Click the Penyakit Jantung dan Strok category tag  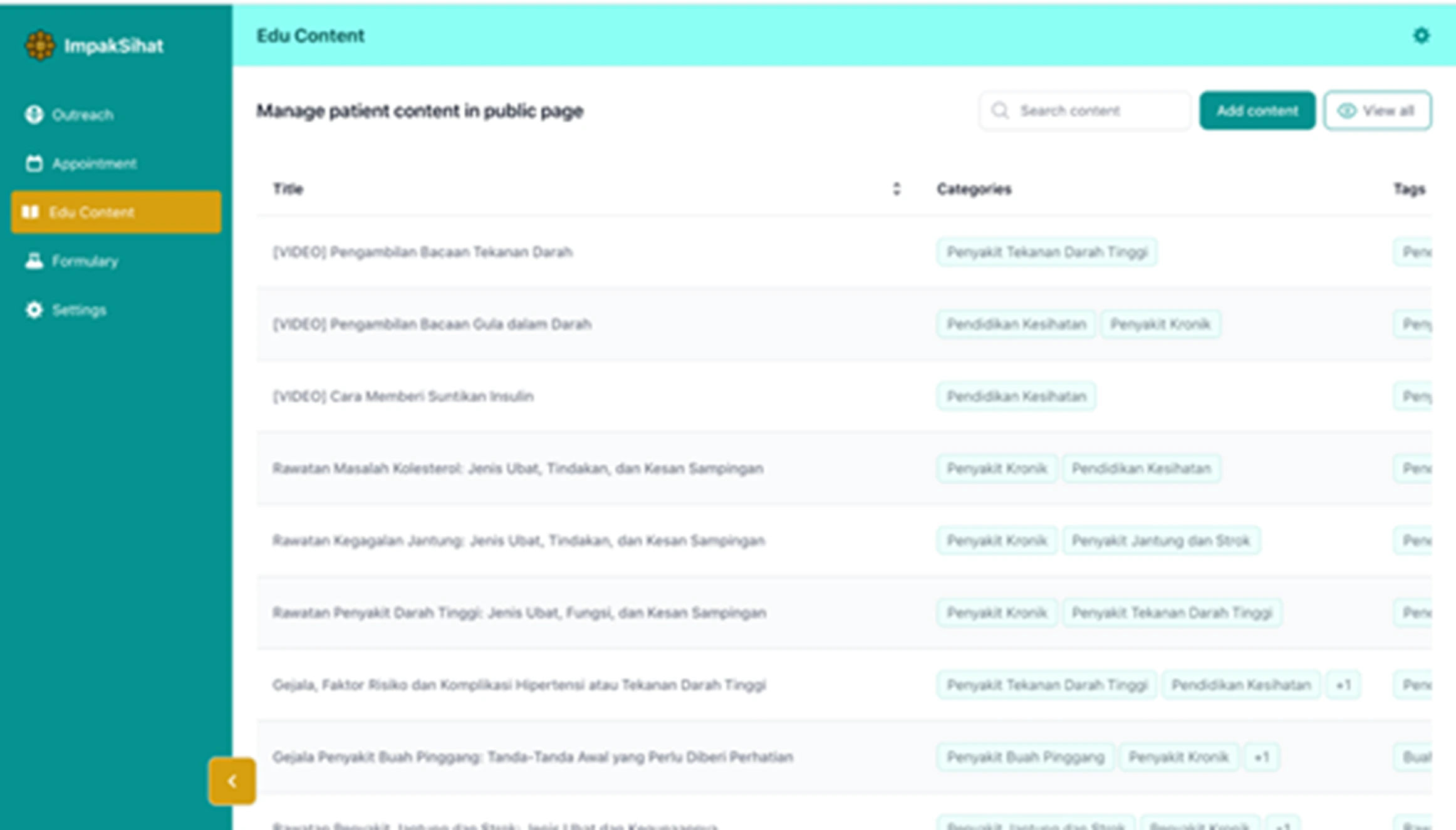pos(1160,541)
